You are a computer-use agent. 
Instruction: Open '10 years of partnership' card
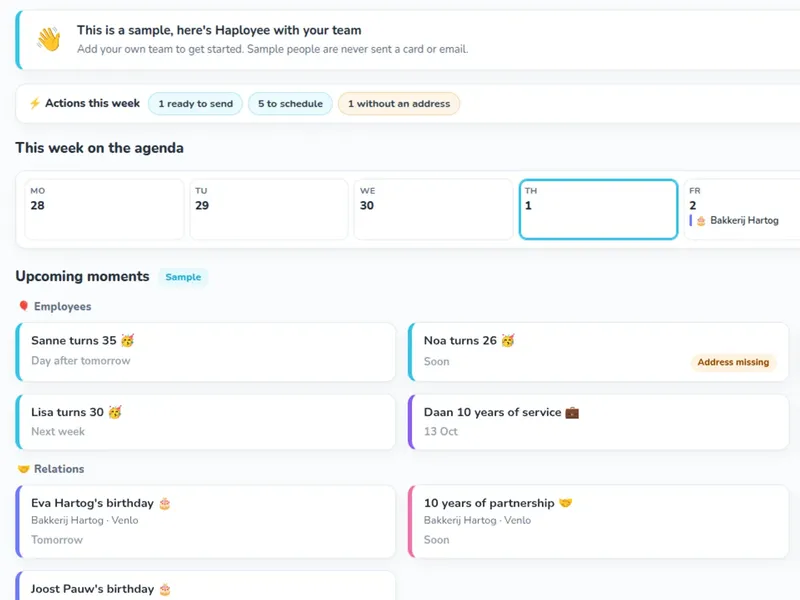coord(598,521)
